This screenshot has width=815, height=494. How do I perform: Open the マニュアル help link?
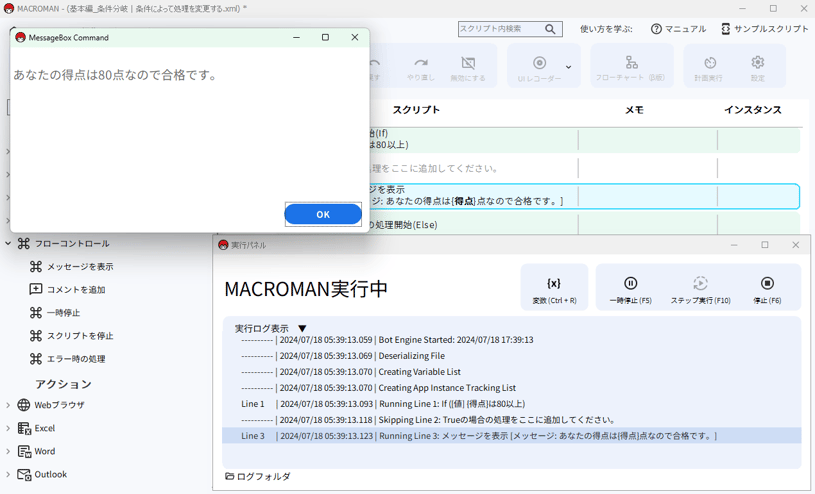tap(678, 29)
